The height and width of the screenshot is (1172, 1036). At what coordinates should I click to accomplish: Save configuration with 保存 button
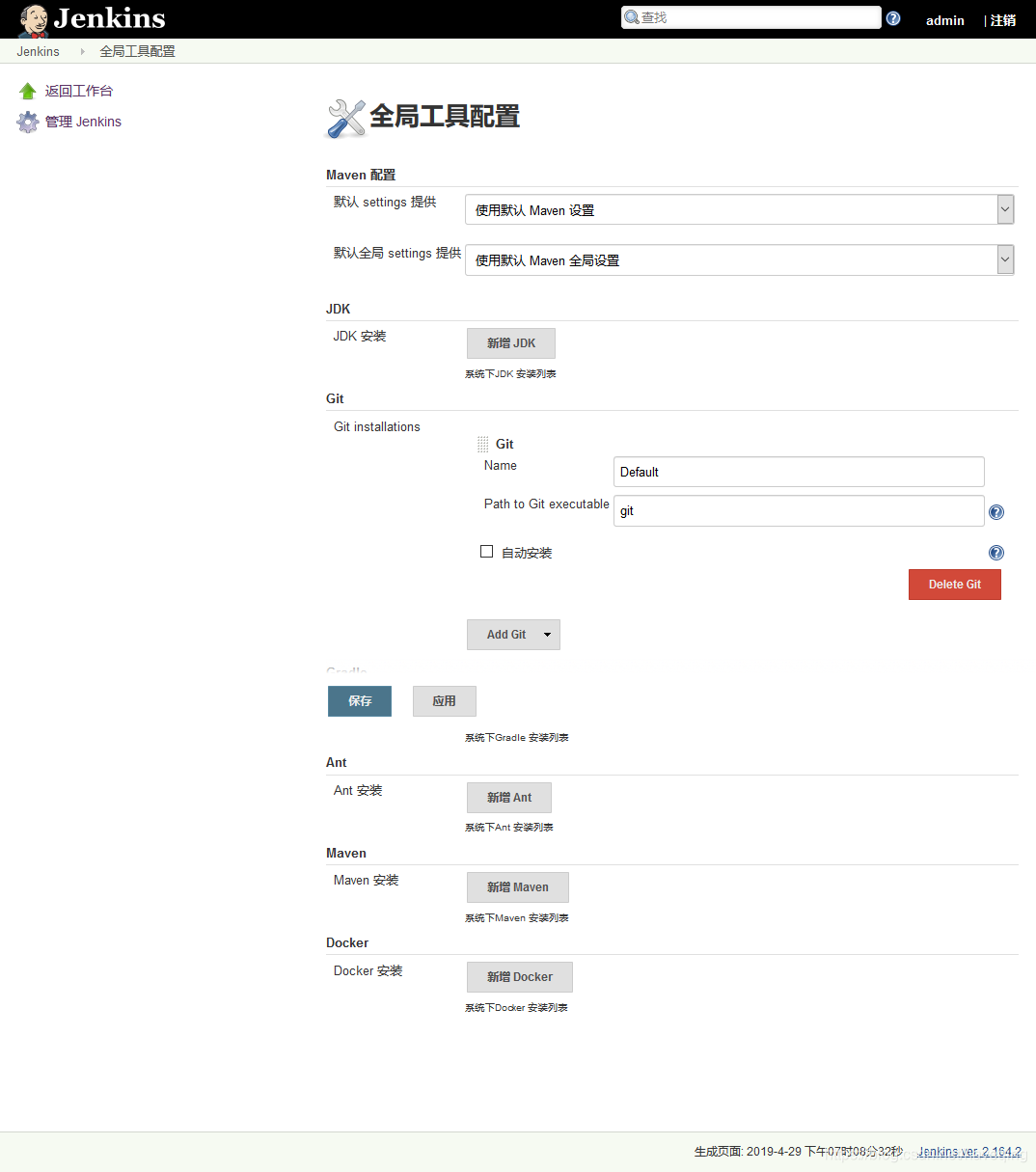(360, 701)
